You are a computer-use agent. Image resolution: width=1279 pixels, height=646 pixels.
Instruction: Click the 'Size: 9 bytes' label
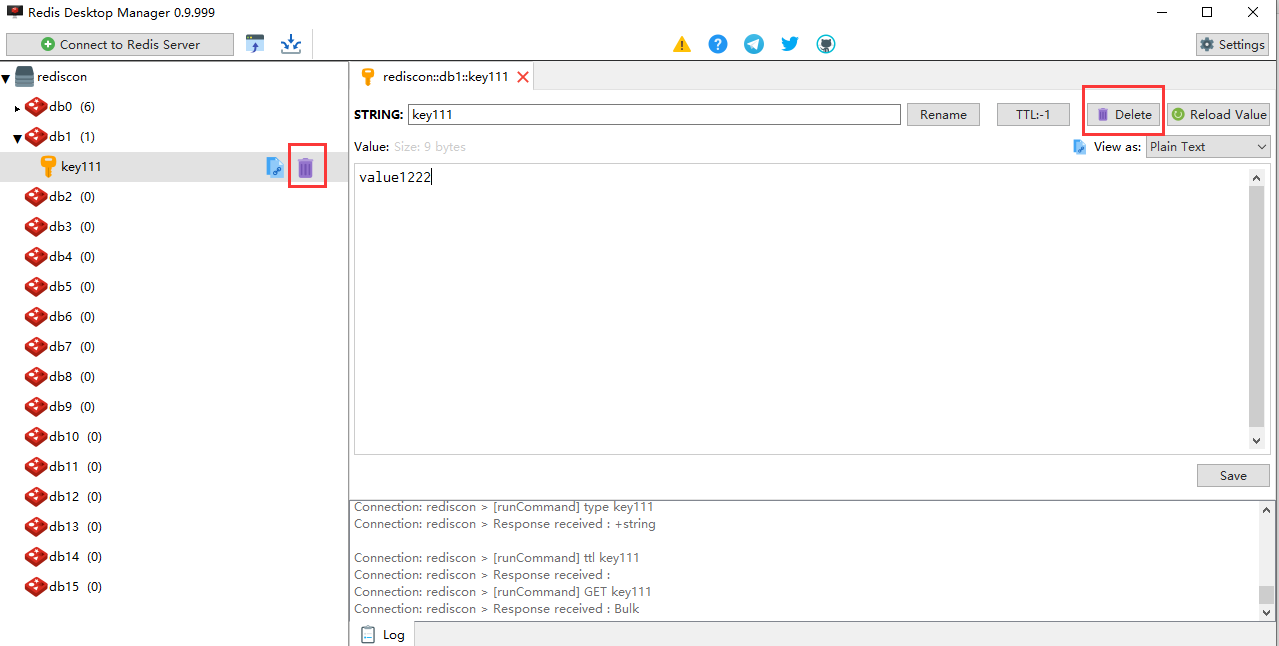point(429,147)
